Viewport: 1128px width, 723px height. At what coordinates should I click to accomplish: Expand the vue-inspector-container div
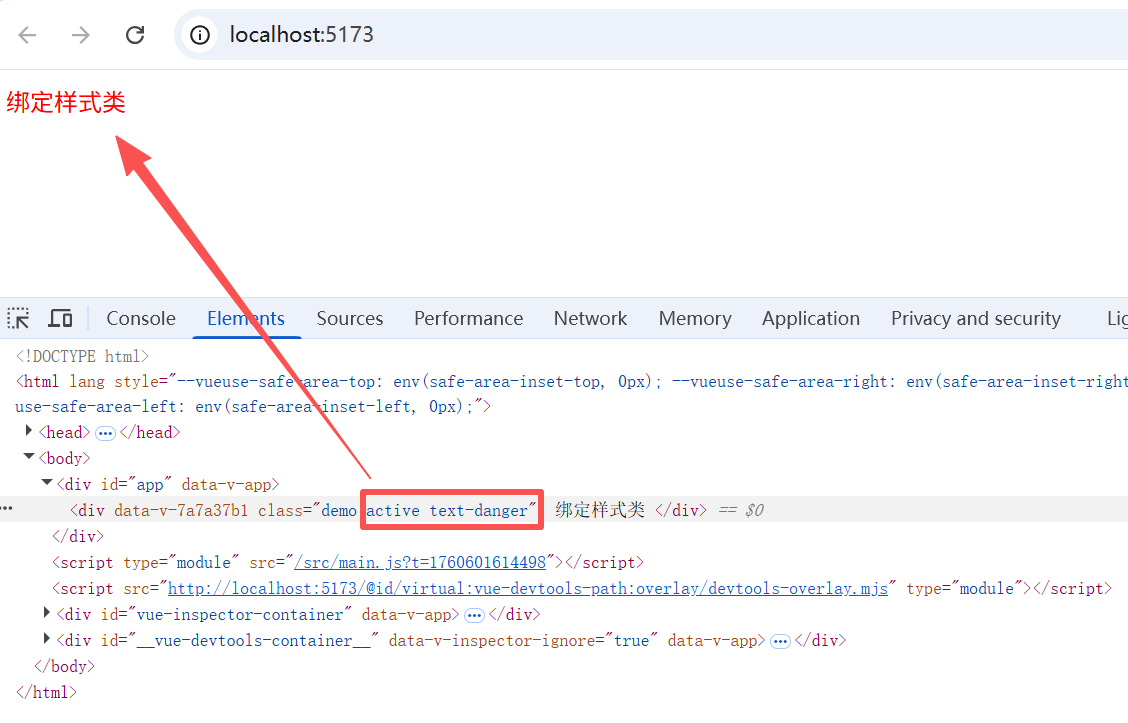(x=47, y=612)
